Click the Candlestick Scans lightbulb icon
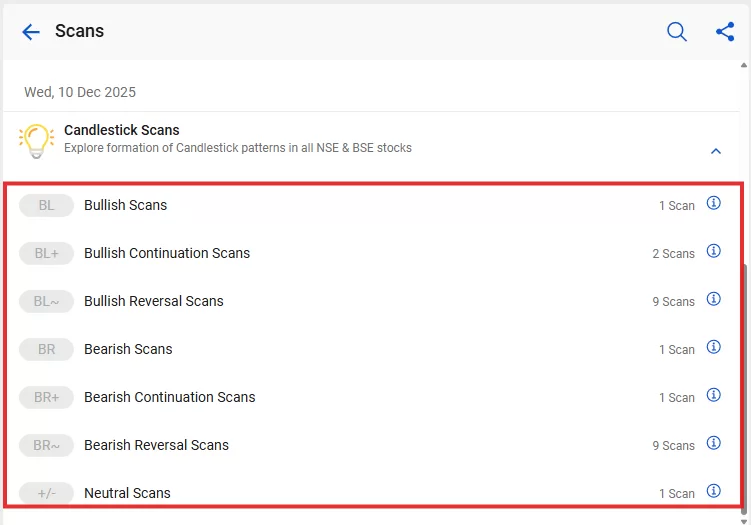Screen dimensions: 751x525 click(x=37, y=140)
